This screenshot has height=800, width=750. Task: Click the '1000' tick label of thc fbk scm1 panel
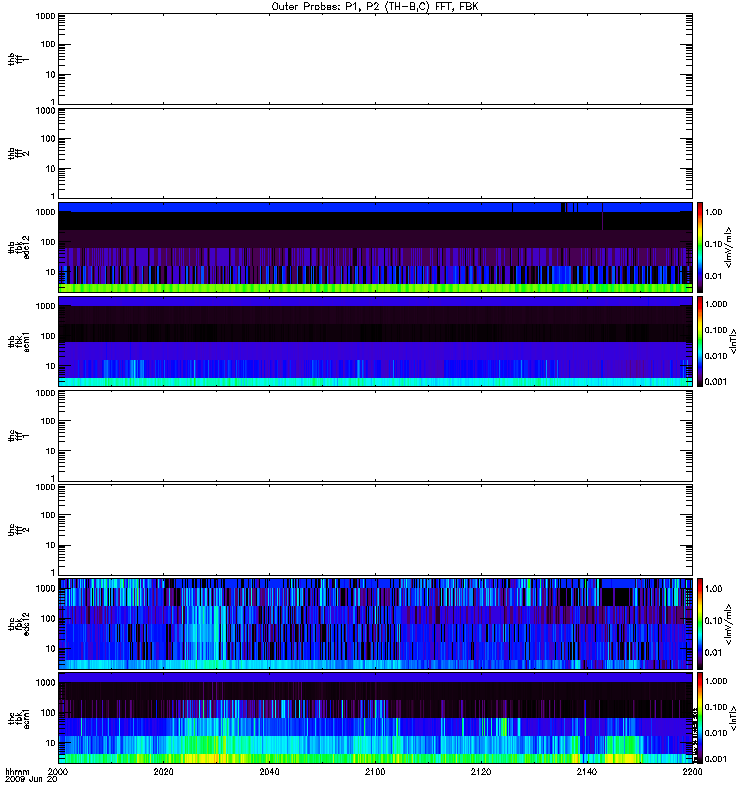pos(45,683)
